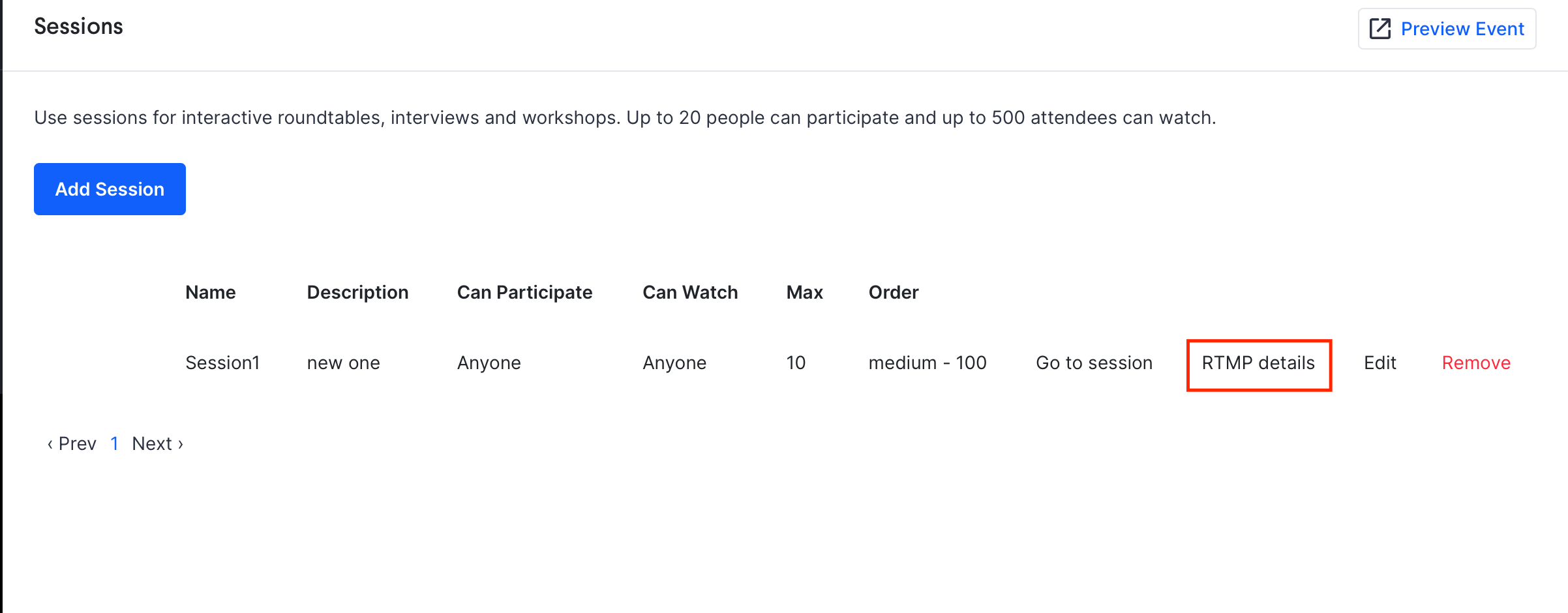
Task: Go to session for Session1
Action: (1094, 363)
